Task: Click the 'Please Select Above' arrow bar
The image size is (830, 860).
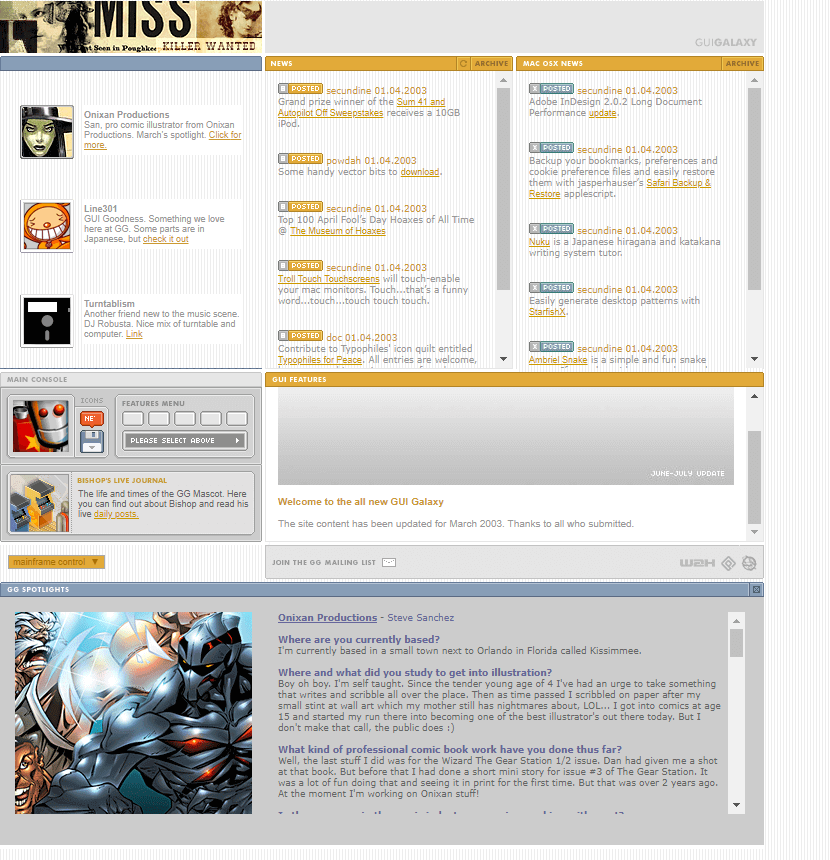Action: [185, 440]
